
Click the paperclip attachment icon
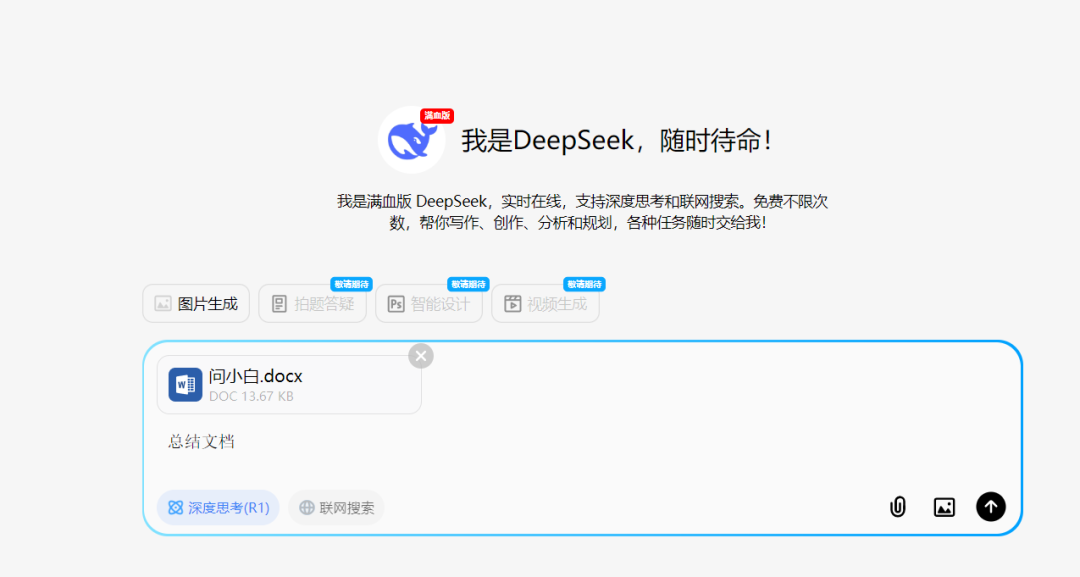point(897,507)
